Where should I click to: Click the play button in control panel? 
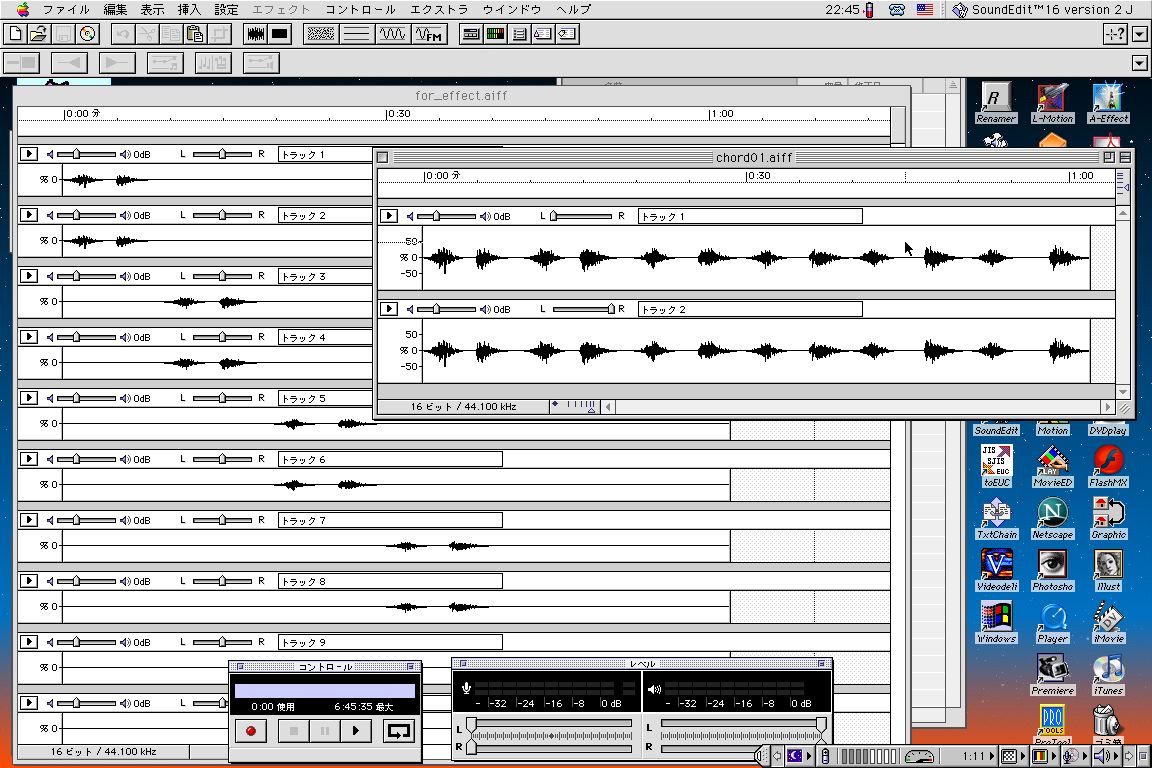pos(356,731)
